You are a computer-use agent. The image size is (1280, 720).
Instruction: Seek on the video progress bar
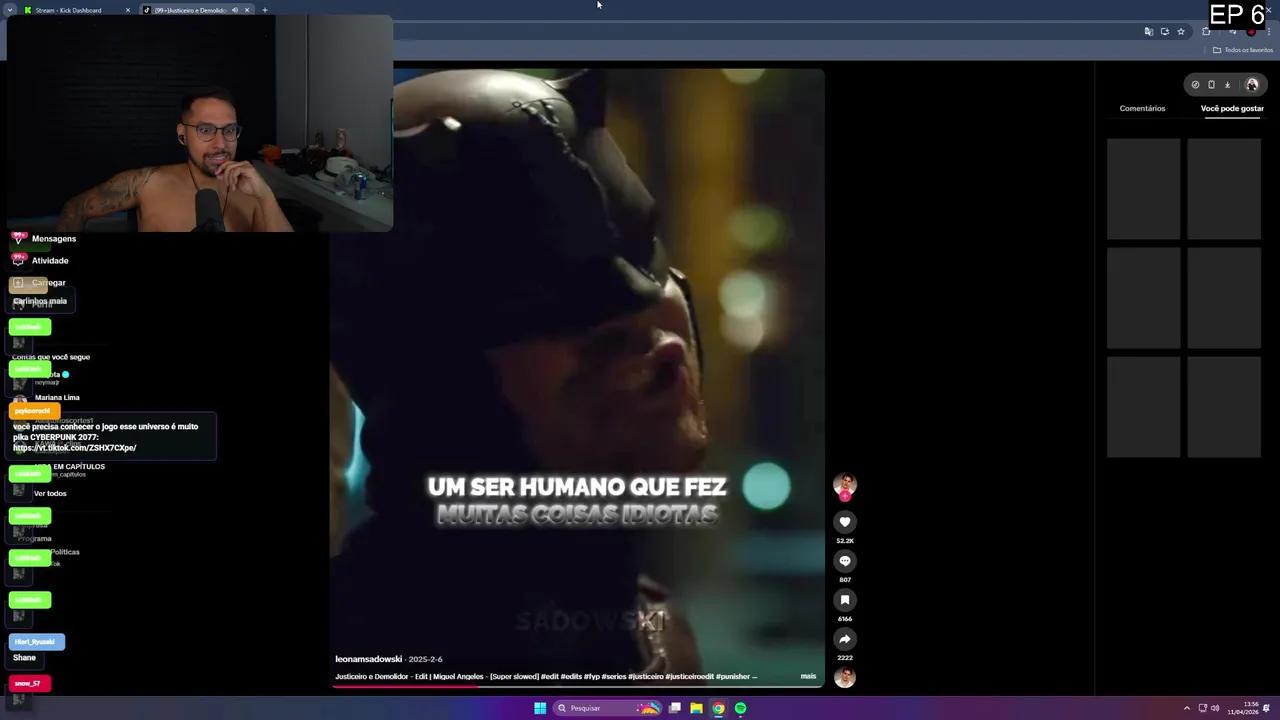point(577,686)
